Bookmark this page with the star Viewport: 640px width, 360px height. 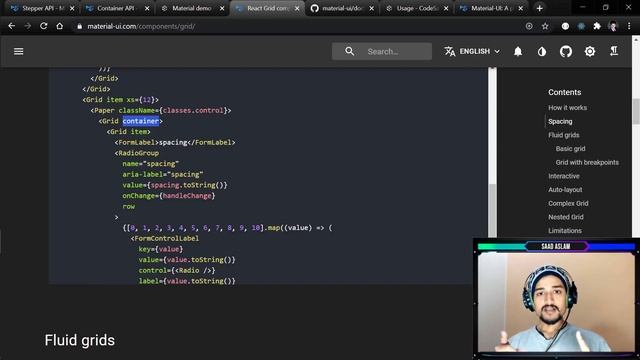coord(545,26)
